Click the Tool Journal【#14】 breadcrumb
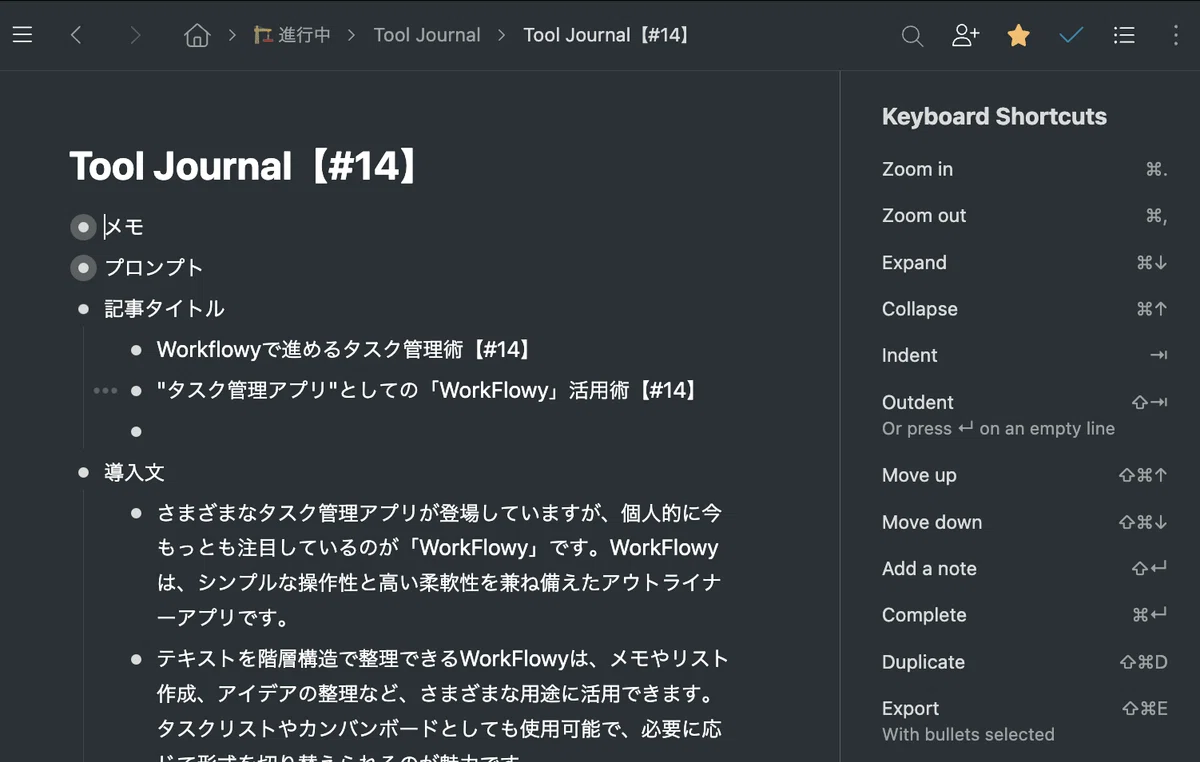1200x762 pixels. point(607,35)
